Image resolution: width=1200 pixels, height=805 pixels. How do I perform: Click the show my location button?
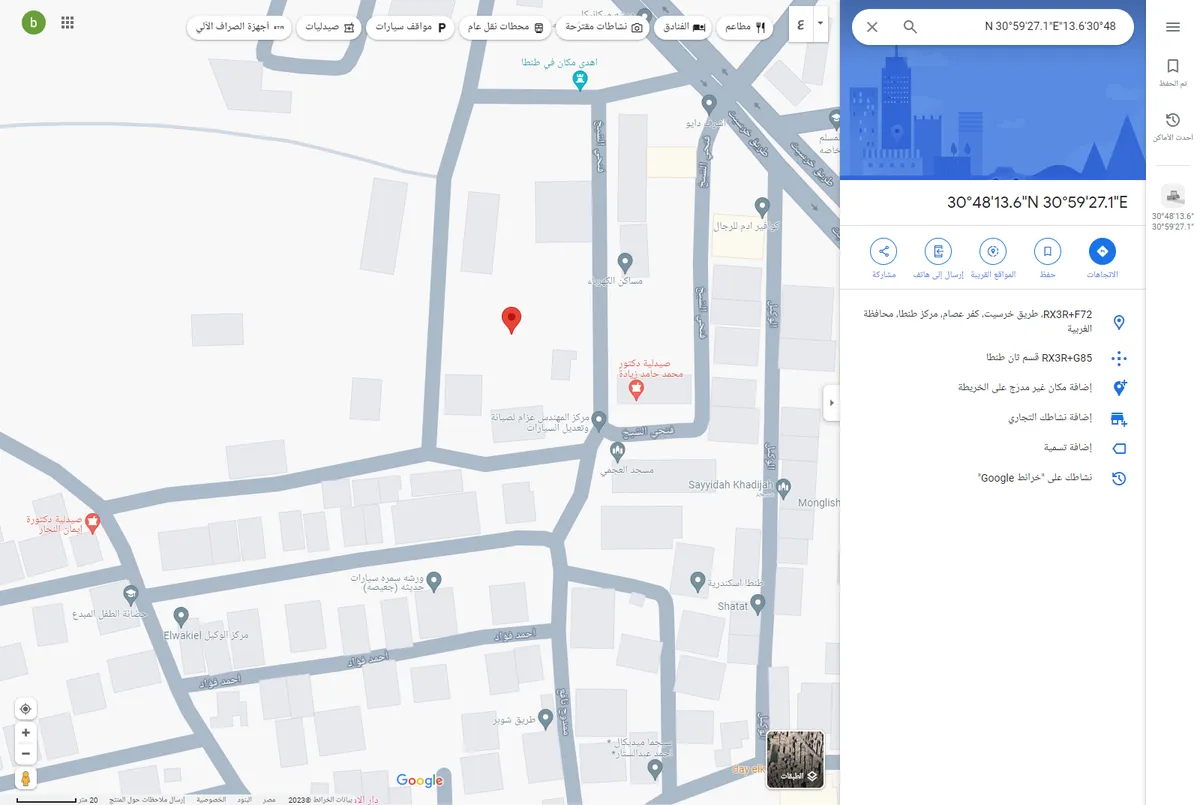(26, 709)
